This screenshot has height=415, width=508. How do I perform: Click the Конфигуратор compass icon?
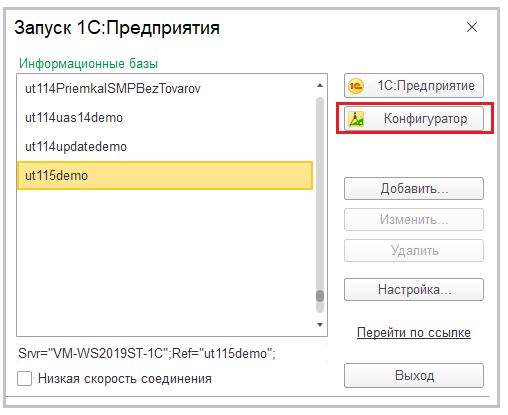[356, 119]
